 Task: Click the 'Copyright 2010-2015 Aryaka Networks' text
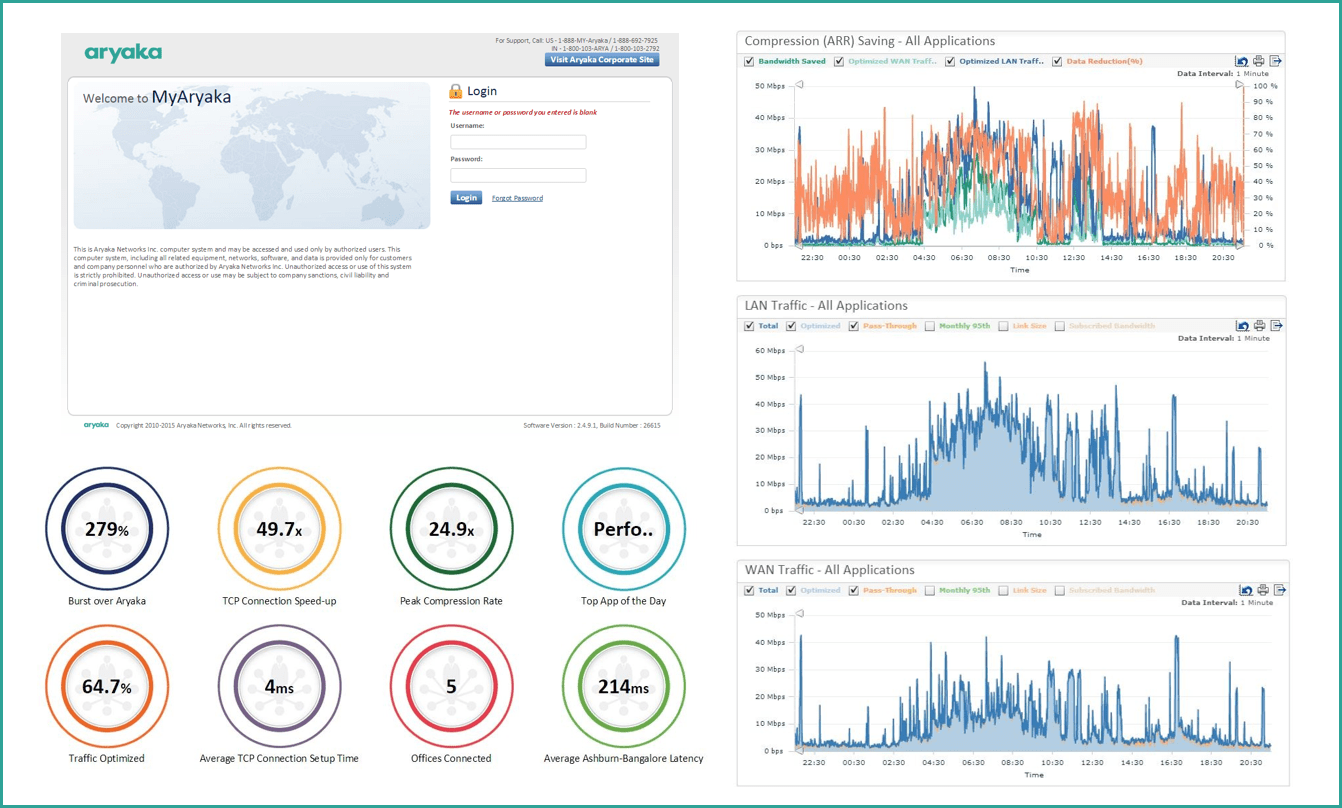204,426
